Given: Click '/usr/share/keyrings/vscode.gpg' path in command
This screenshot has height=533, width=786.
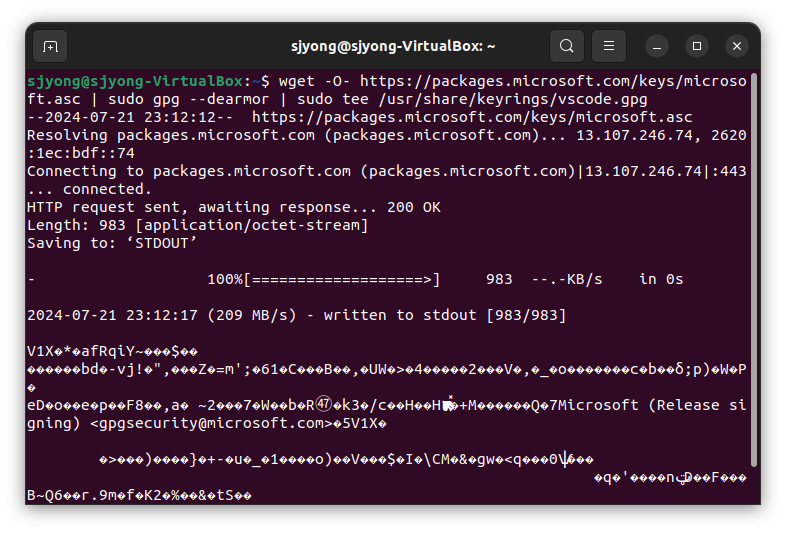Looking at the screenshot, I should [x=513, y=99].
